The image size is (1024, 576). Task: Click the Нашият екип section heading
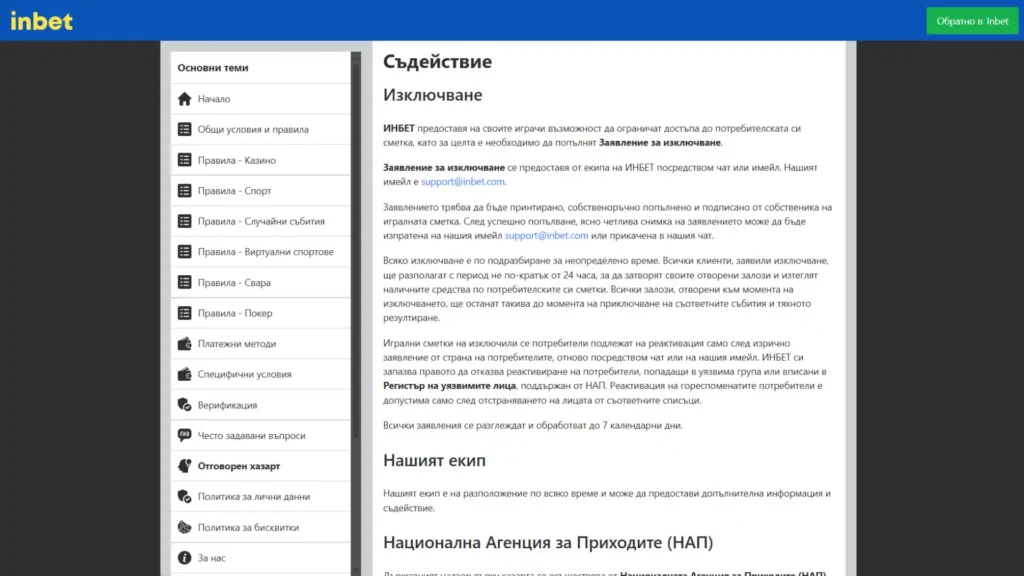[434, 460]
